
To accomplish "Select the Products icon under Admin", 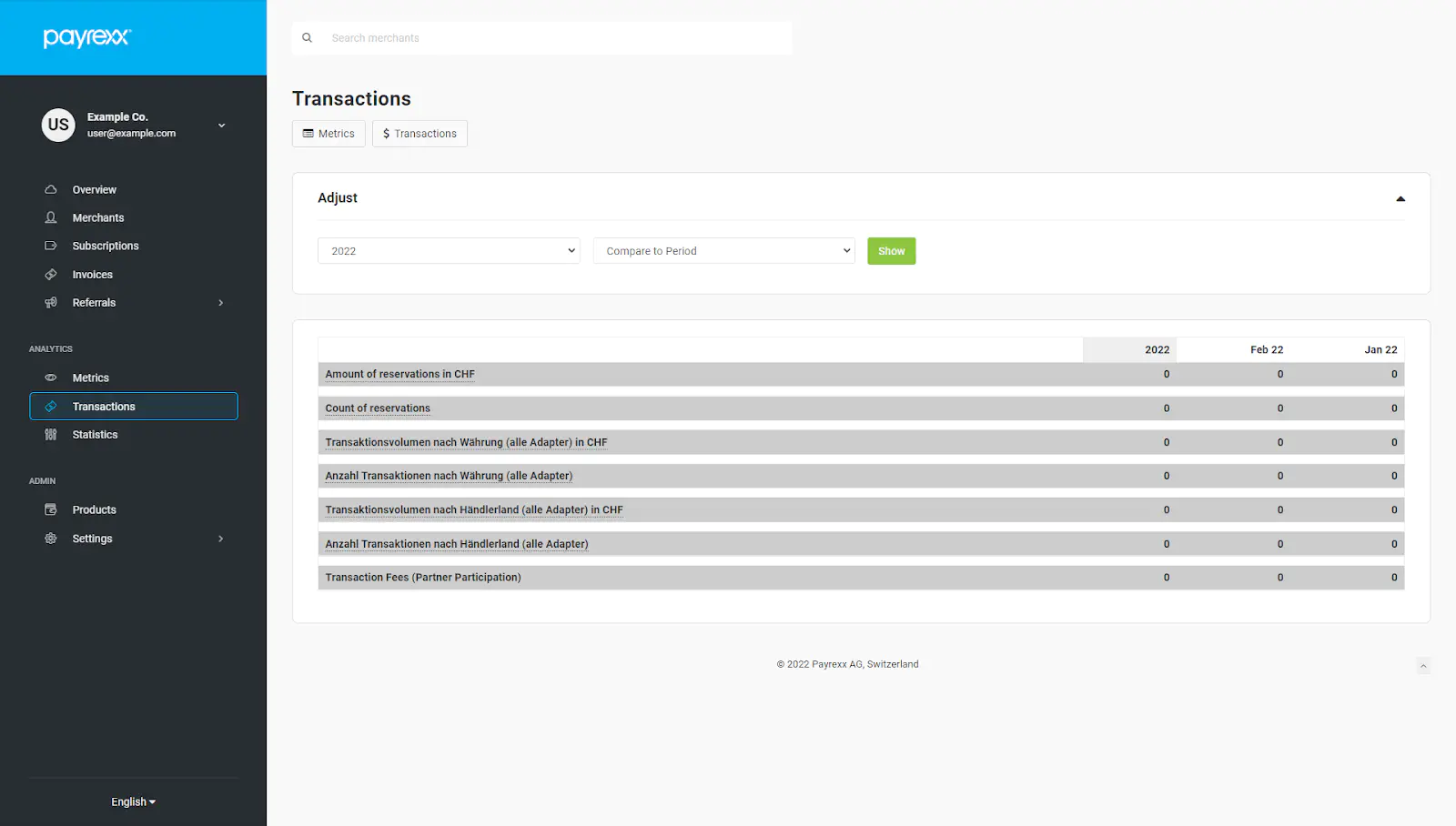I will coord(51,509).
